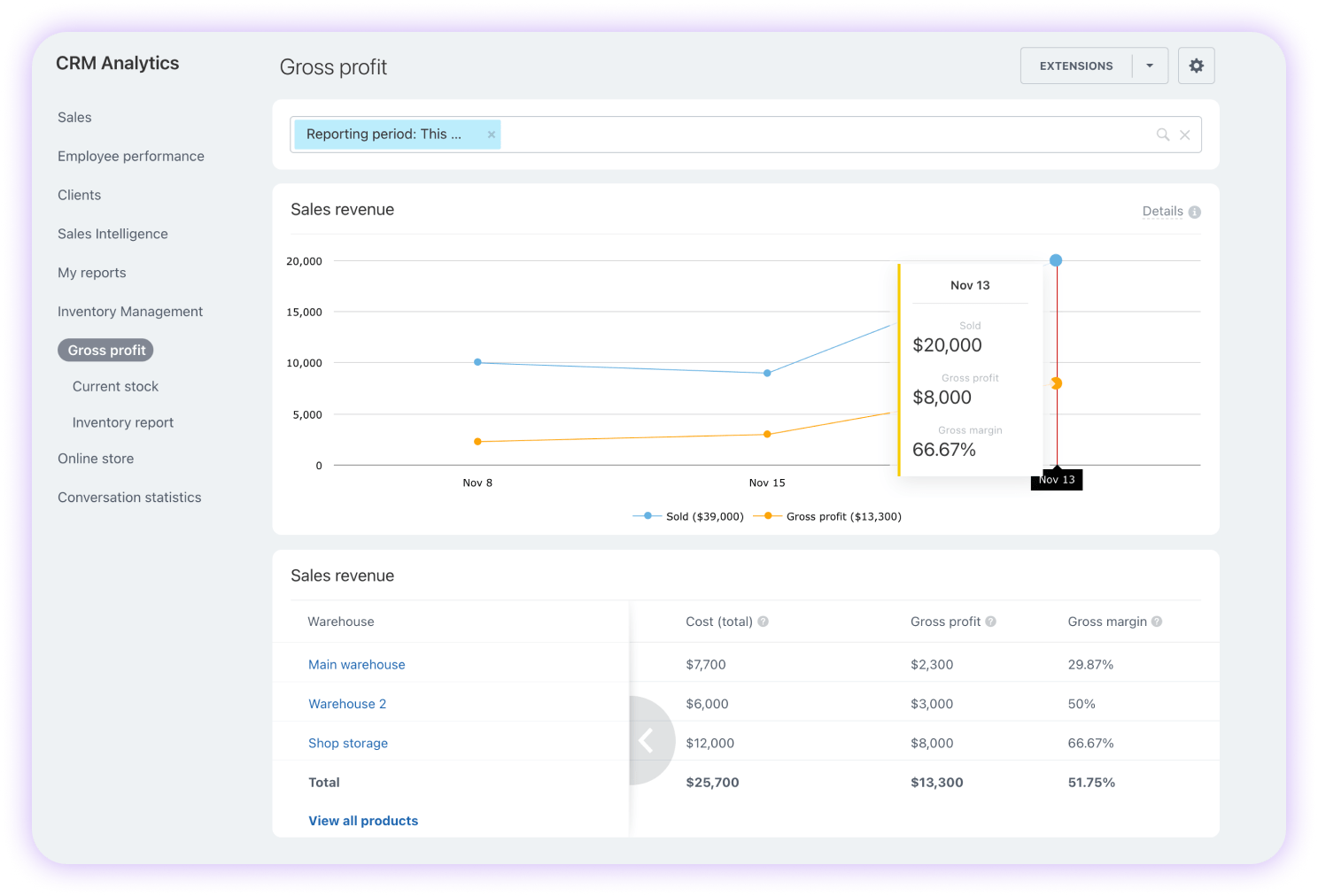Clear the search field using the X icon

click(1185, 135)
